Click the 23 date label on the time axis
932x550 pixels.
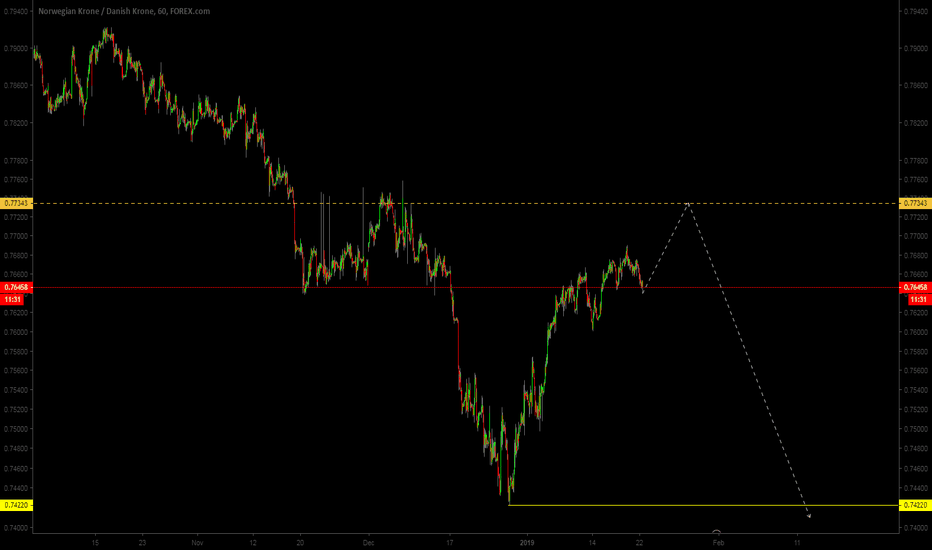tap(142, 542)
